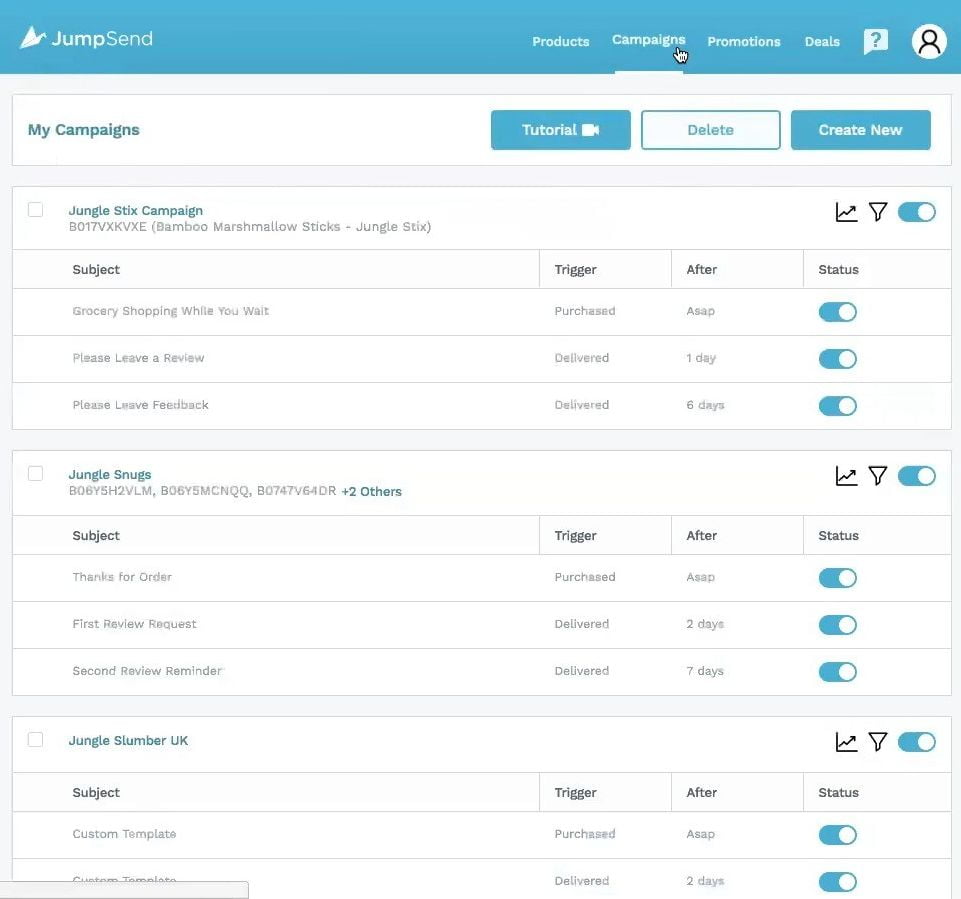The image size is (961, 899).
Task: Disable the Thanks for Order email
Action: [837, 578]
